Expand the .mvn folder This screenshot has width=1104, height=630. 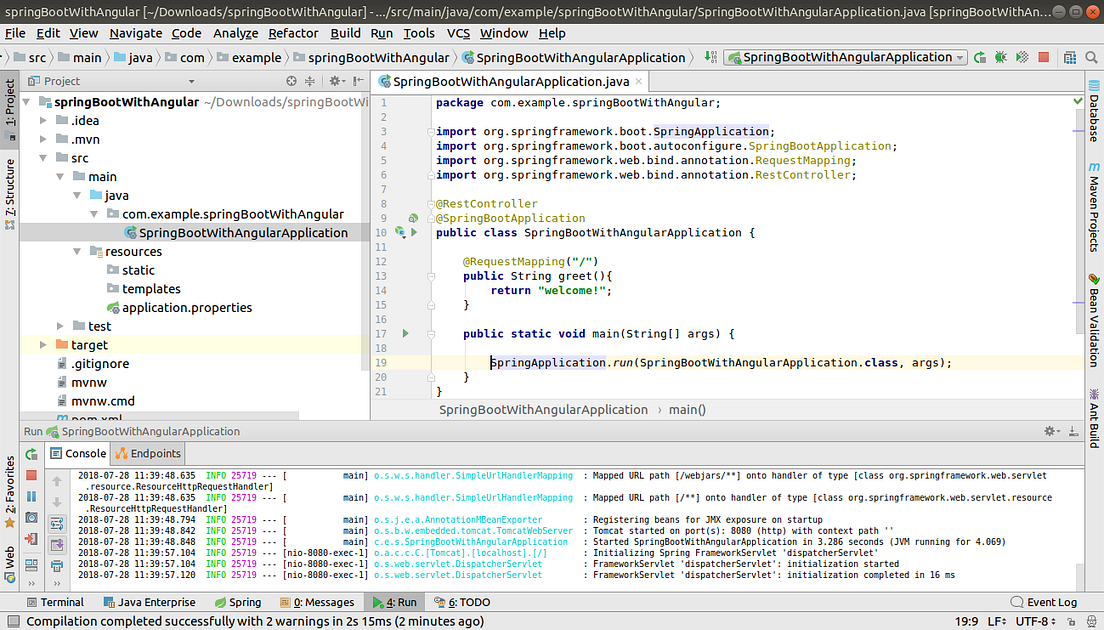(43, 139)
